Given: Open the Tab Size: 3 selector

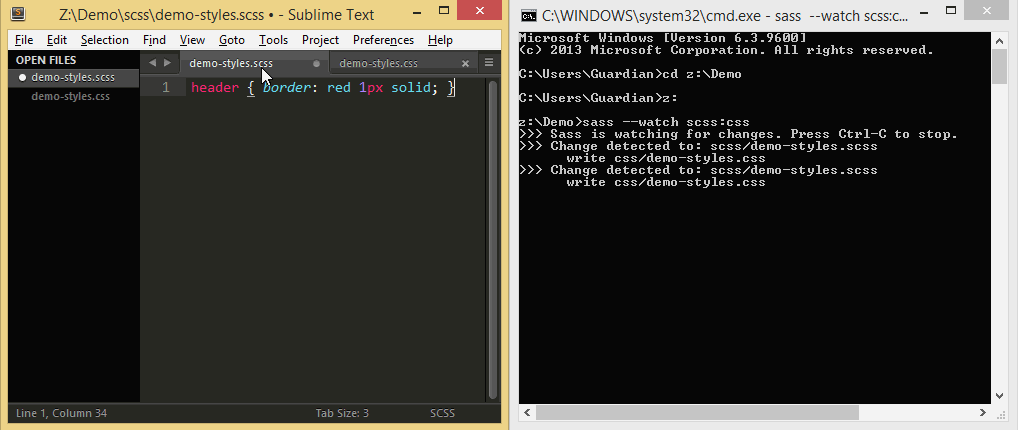Looking at the screenshot, I should coord(342,413).
